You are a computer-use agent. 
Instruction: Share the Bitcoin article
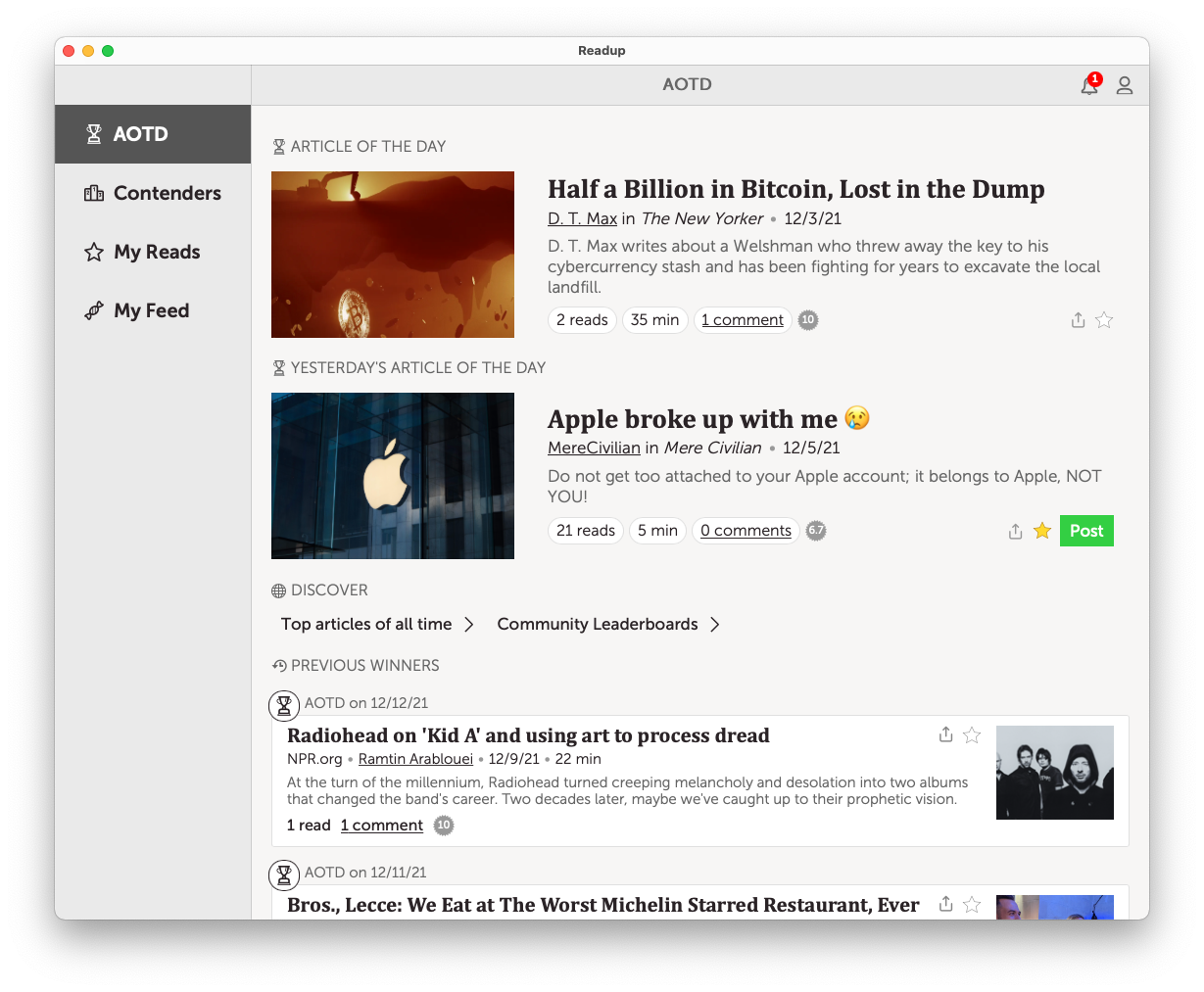tap(1078, 320)
